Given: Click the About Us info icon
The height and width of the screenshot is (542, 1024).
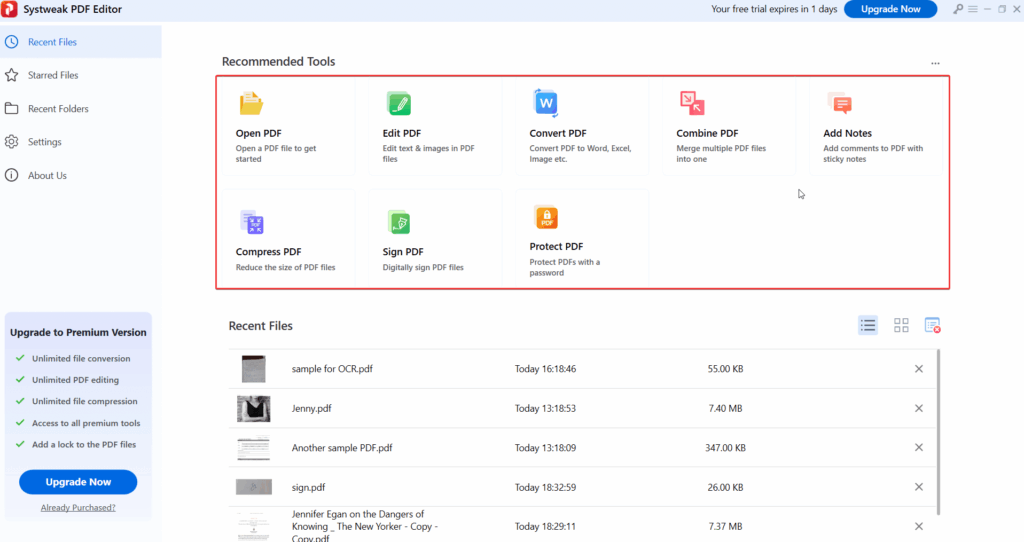Looking at the screenshot, I should tap(12, 175).
